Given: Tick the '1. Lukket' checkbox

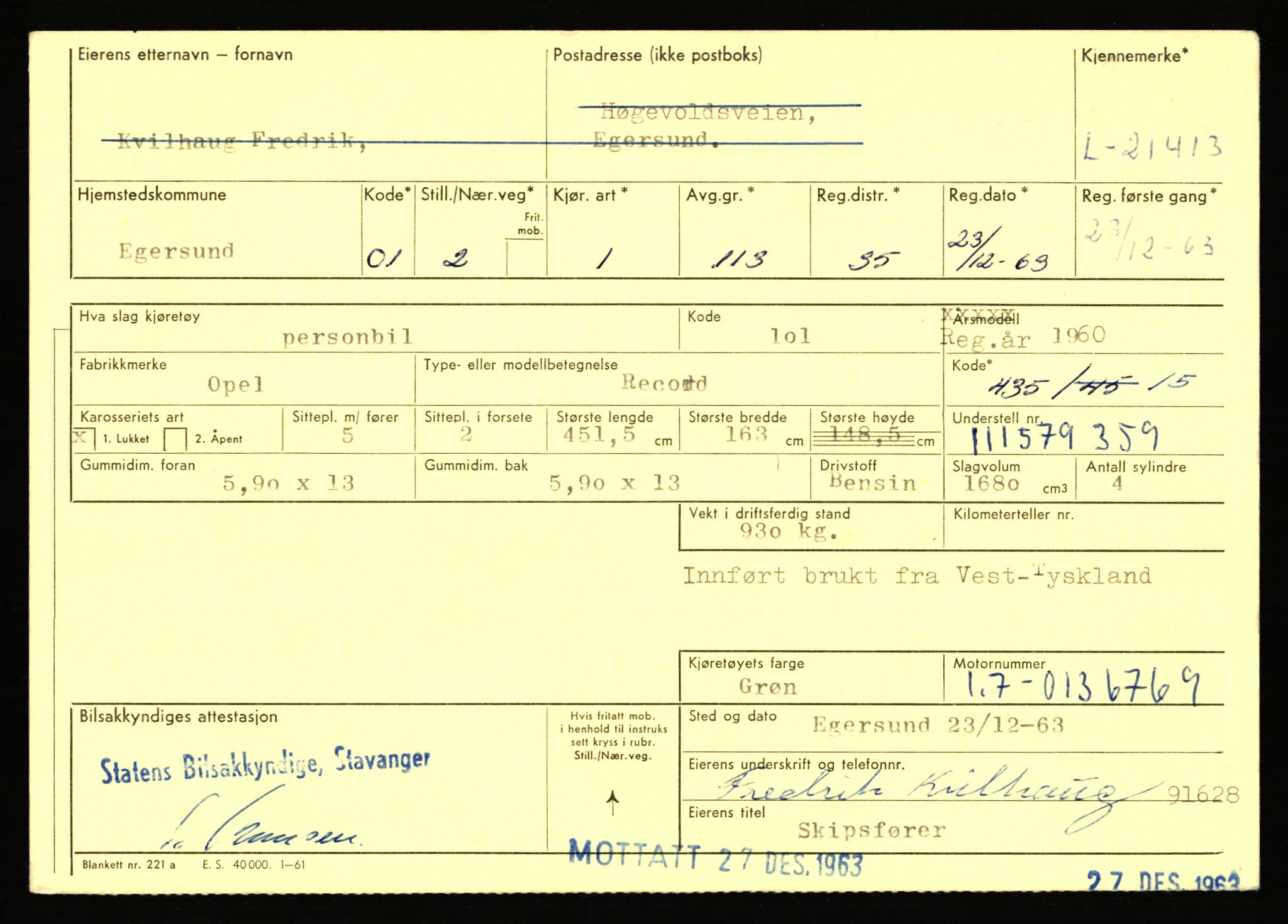Looking at the screenshot, I should click(84, 439).
